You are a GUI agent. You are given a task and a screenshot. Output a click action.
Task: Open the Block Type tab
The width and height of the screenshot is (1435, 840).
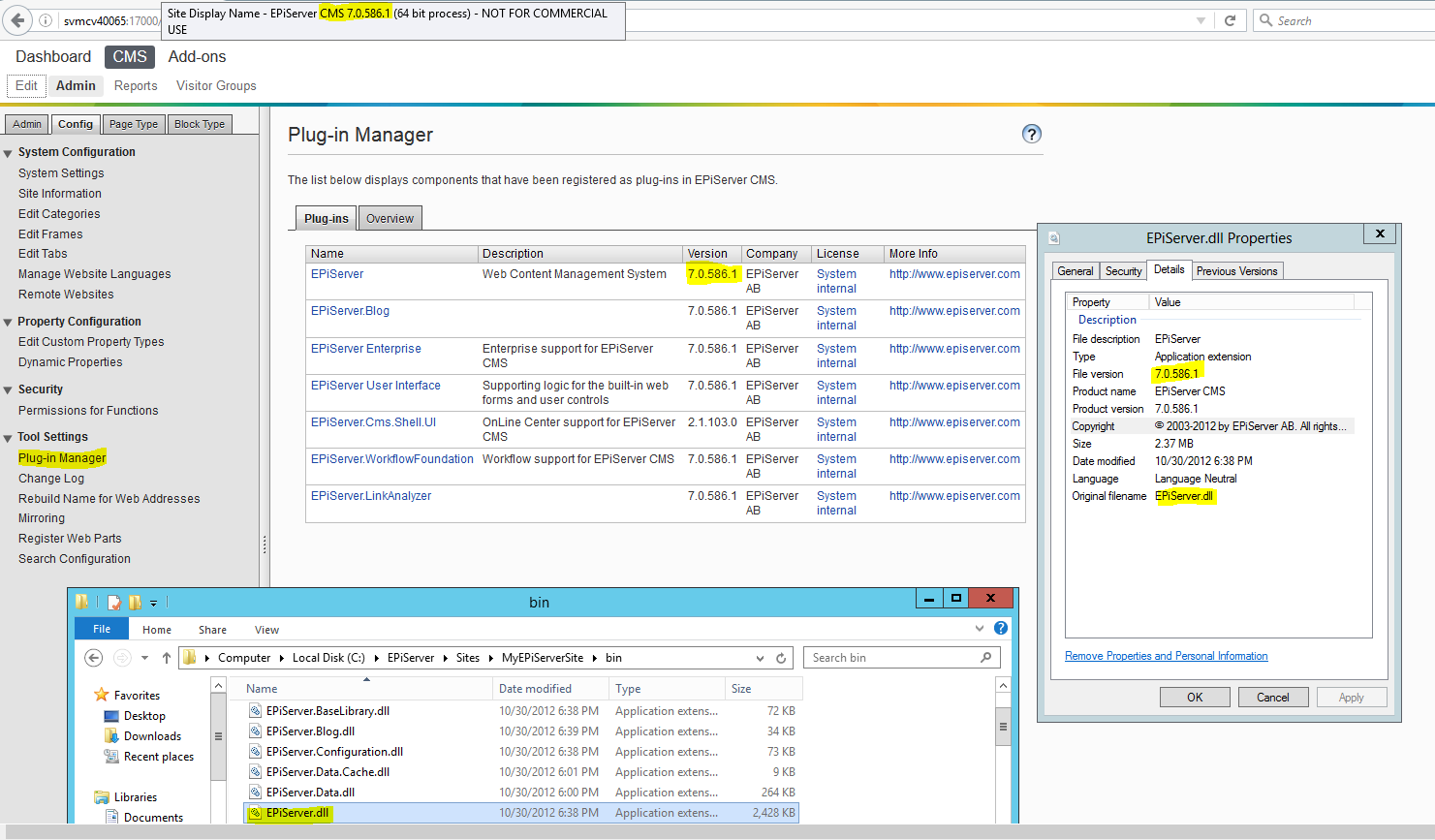(200, 124)
